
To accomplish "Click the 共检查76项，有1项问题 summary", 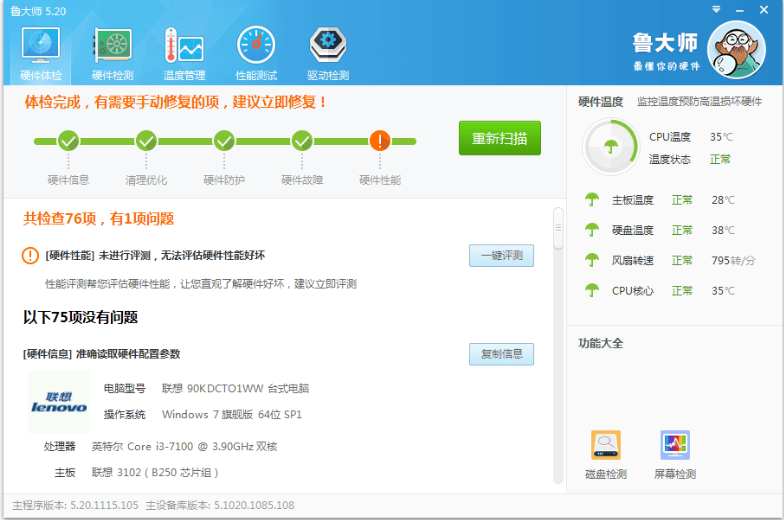I will coord(98,218).
